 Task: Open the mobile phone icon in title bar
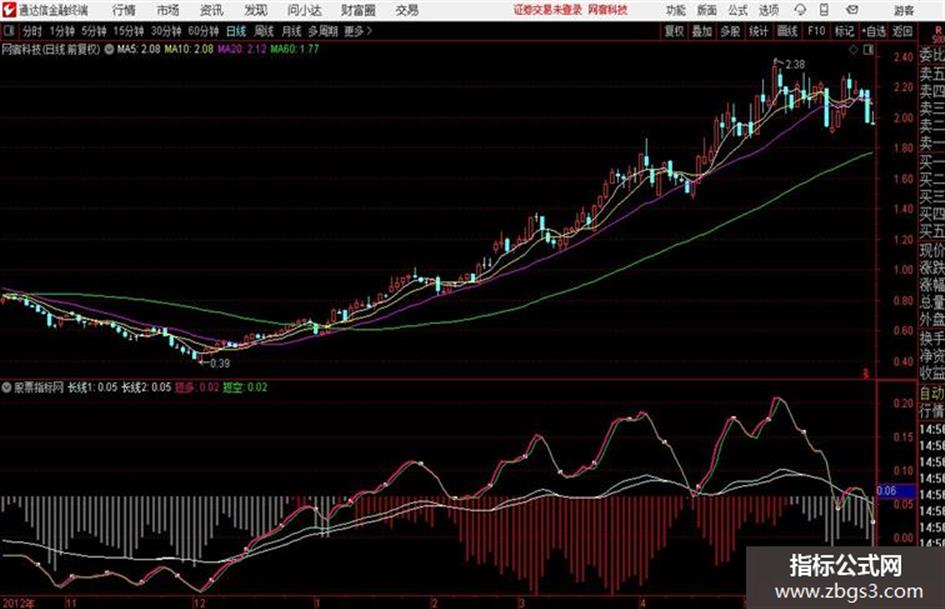pyautogui.click(x=824, y=10)
